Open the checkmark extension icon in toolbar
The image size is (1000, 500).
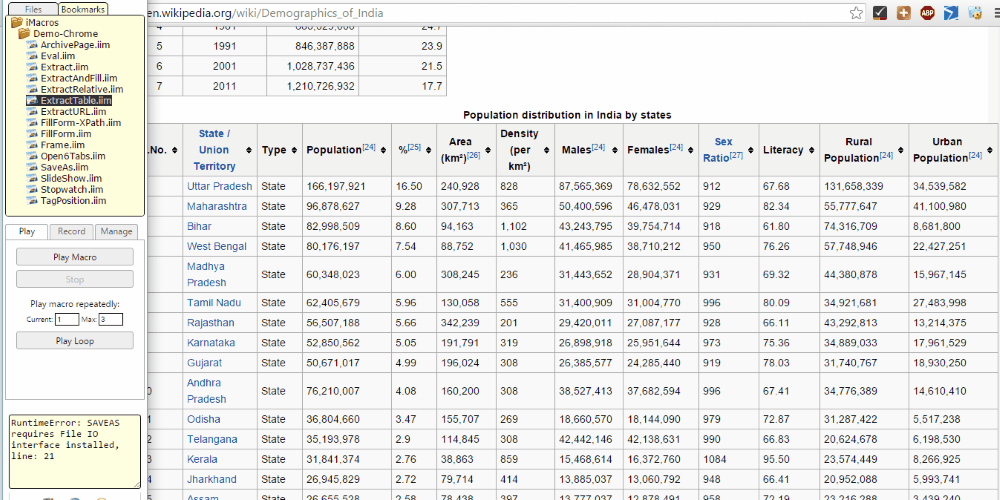point(879,13)
